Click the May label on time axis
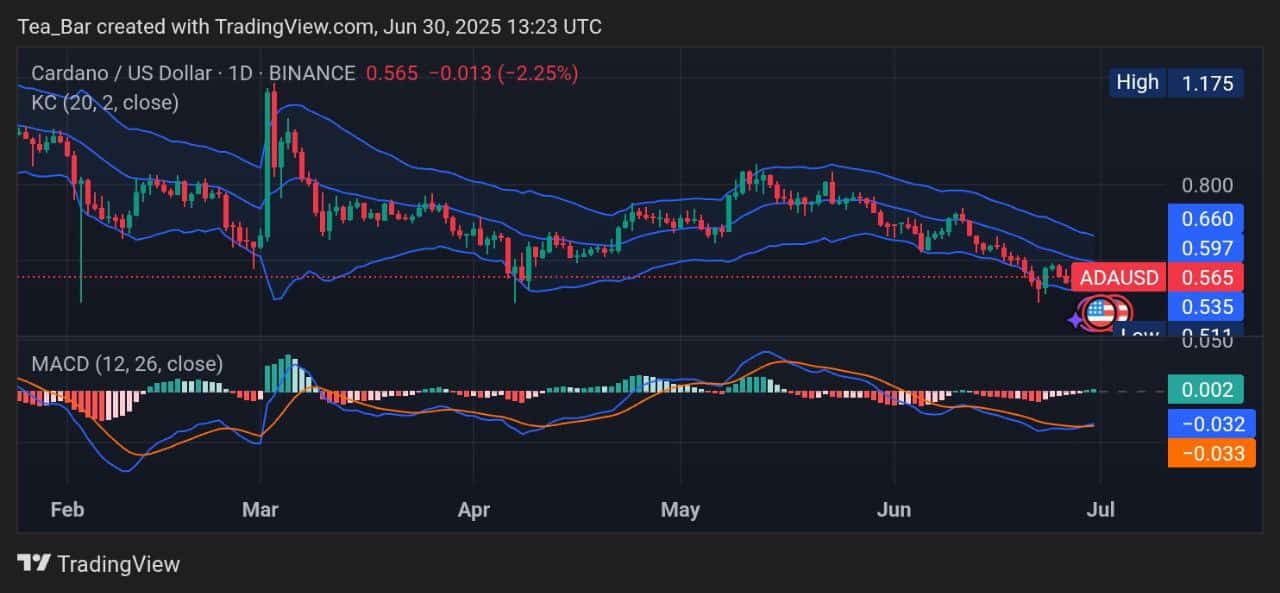The width and height of the screenshot is (1280, 593). [680, 509]
